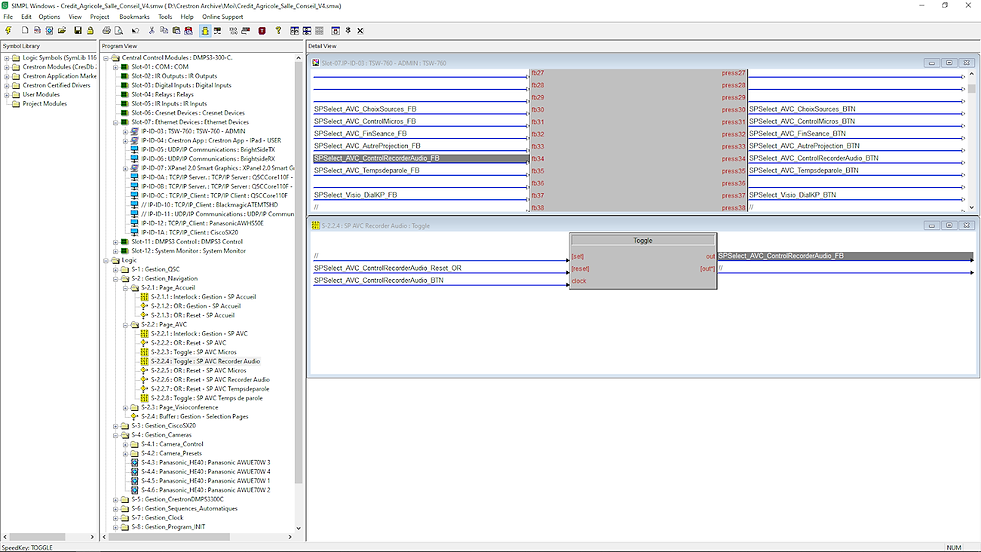Image resolution: width=981 pixels, height=552 pixels.
Task: Click the lightning bolt Convert/Compile toolbar icon
Action: coord(8,30)
